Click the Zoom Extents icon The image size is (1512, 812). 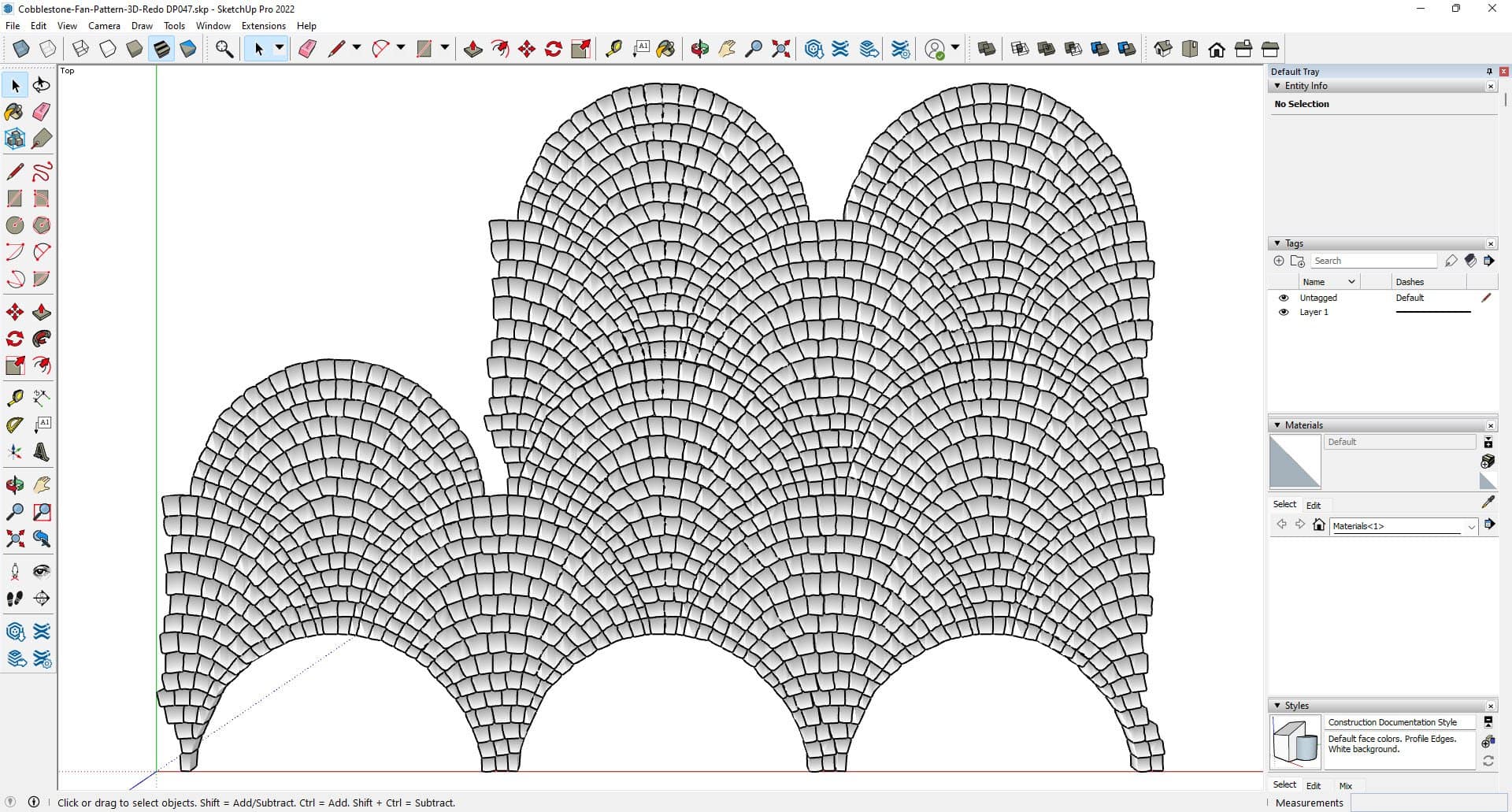click(x=14, y=539)
